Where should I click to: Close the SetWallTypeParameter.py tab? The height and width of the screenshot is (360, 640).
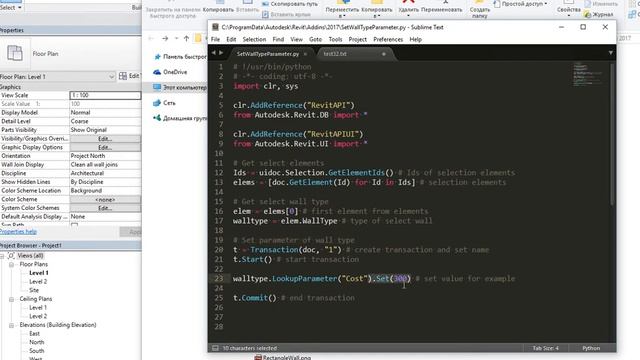[305, 54]
